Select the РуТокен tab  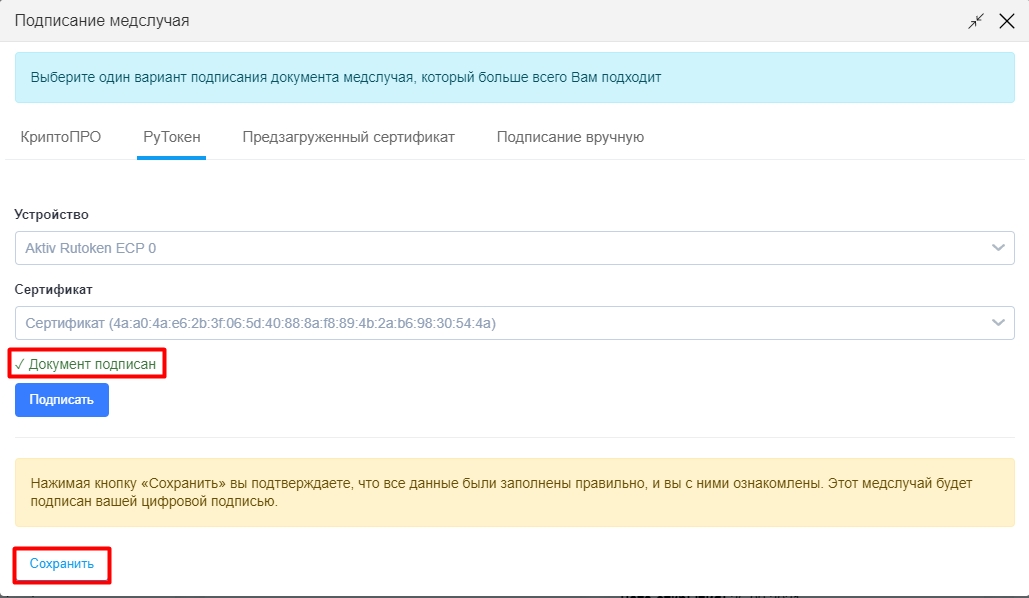click(171, 137)
